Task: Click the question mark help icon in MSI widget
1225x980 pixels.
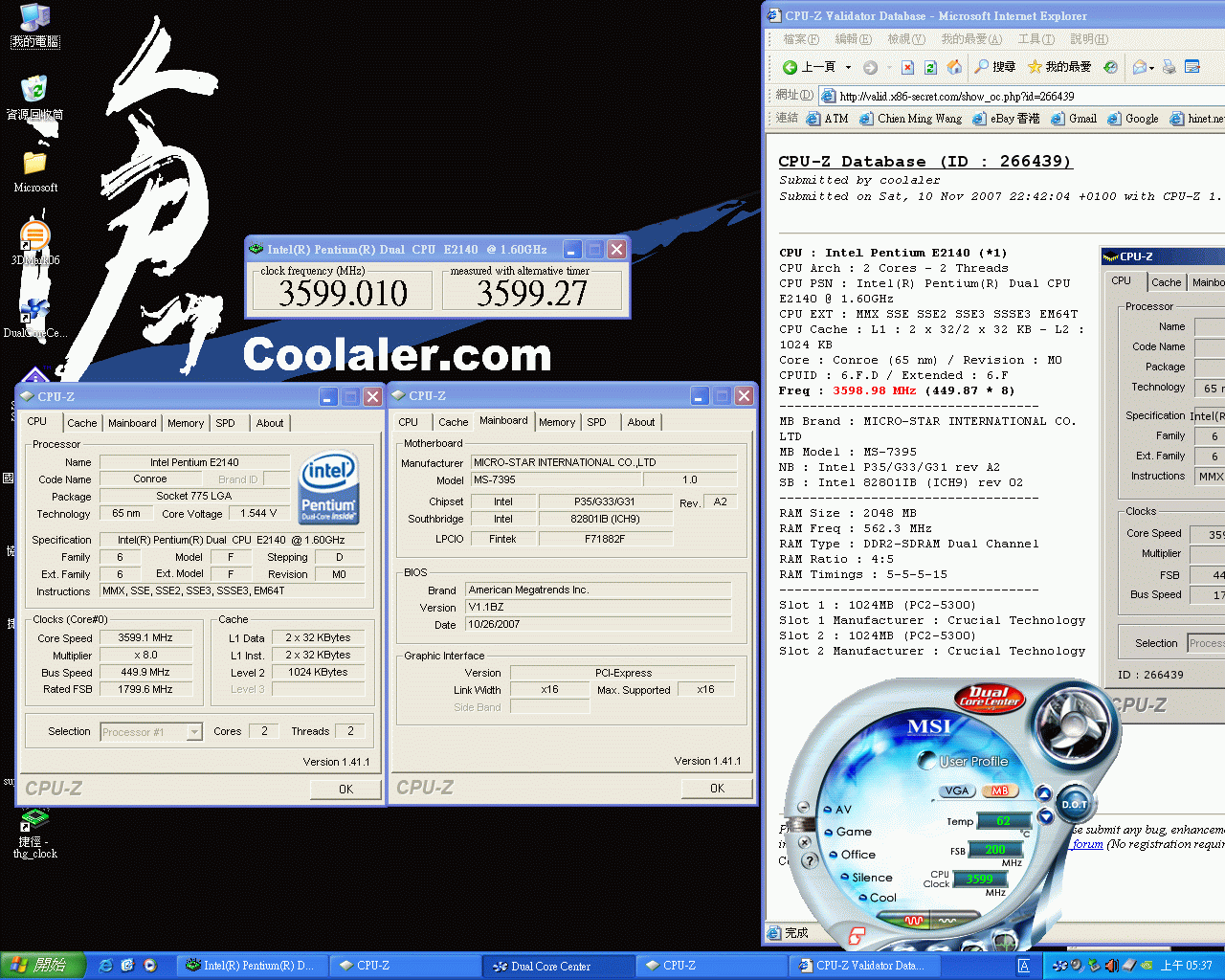Action: [809, 860]
